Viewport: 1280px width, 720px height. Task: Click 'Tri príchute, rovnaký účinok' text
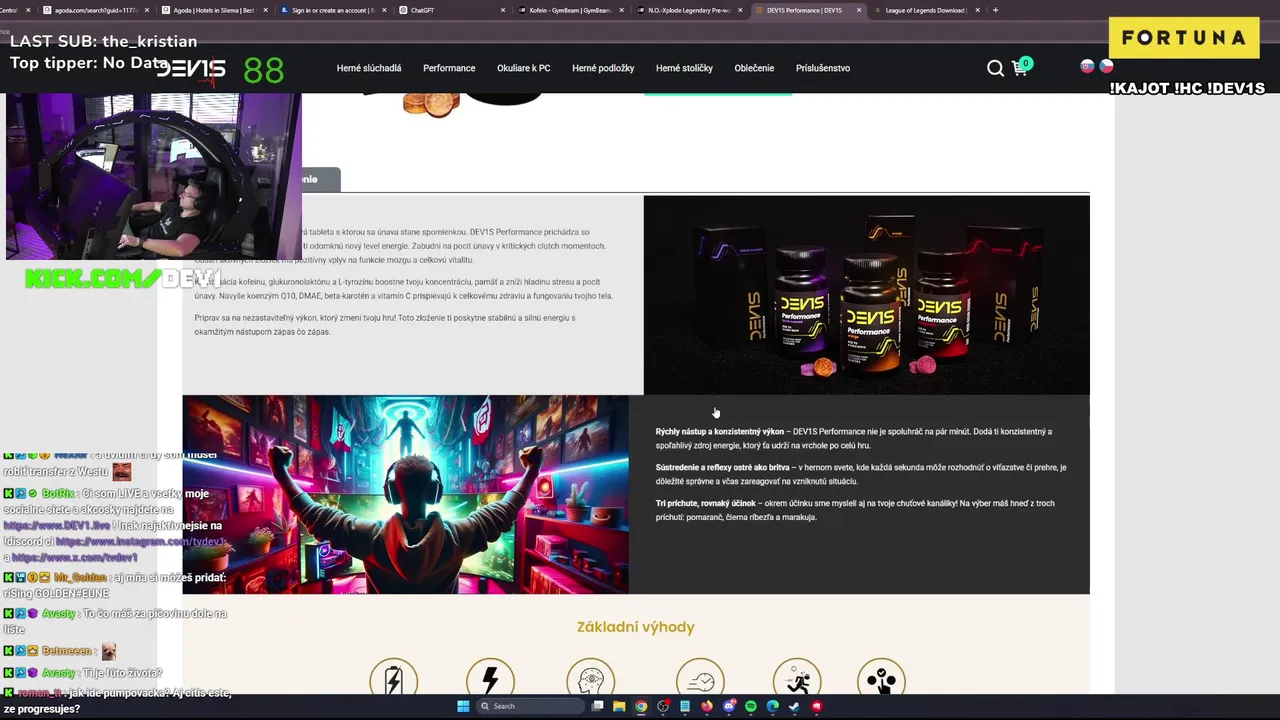(706, 504)
